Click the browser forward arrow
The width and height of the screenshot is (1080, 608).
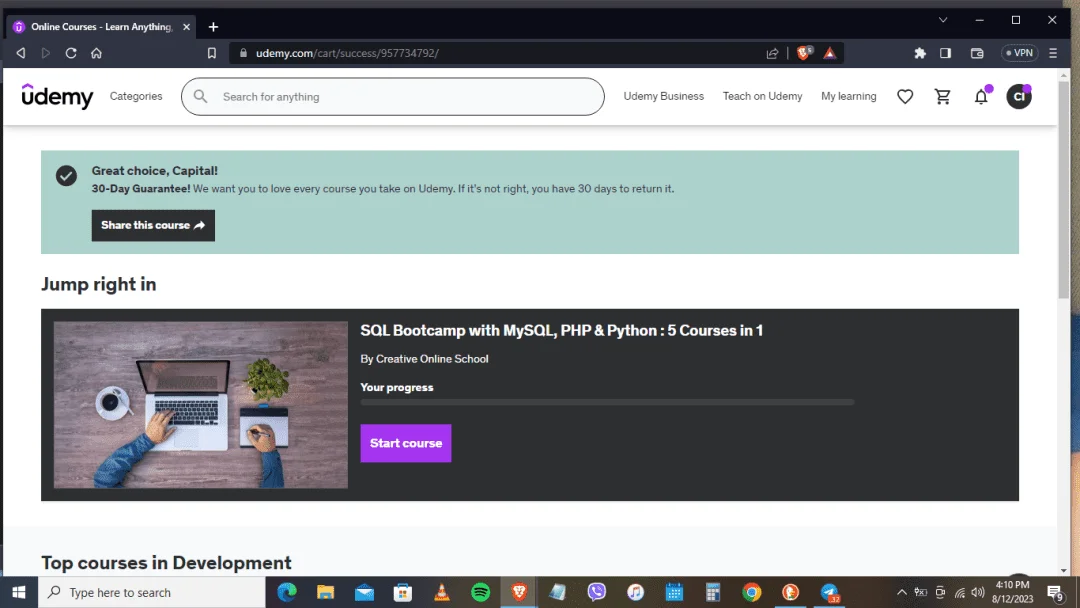click(45, 53)
